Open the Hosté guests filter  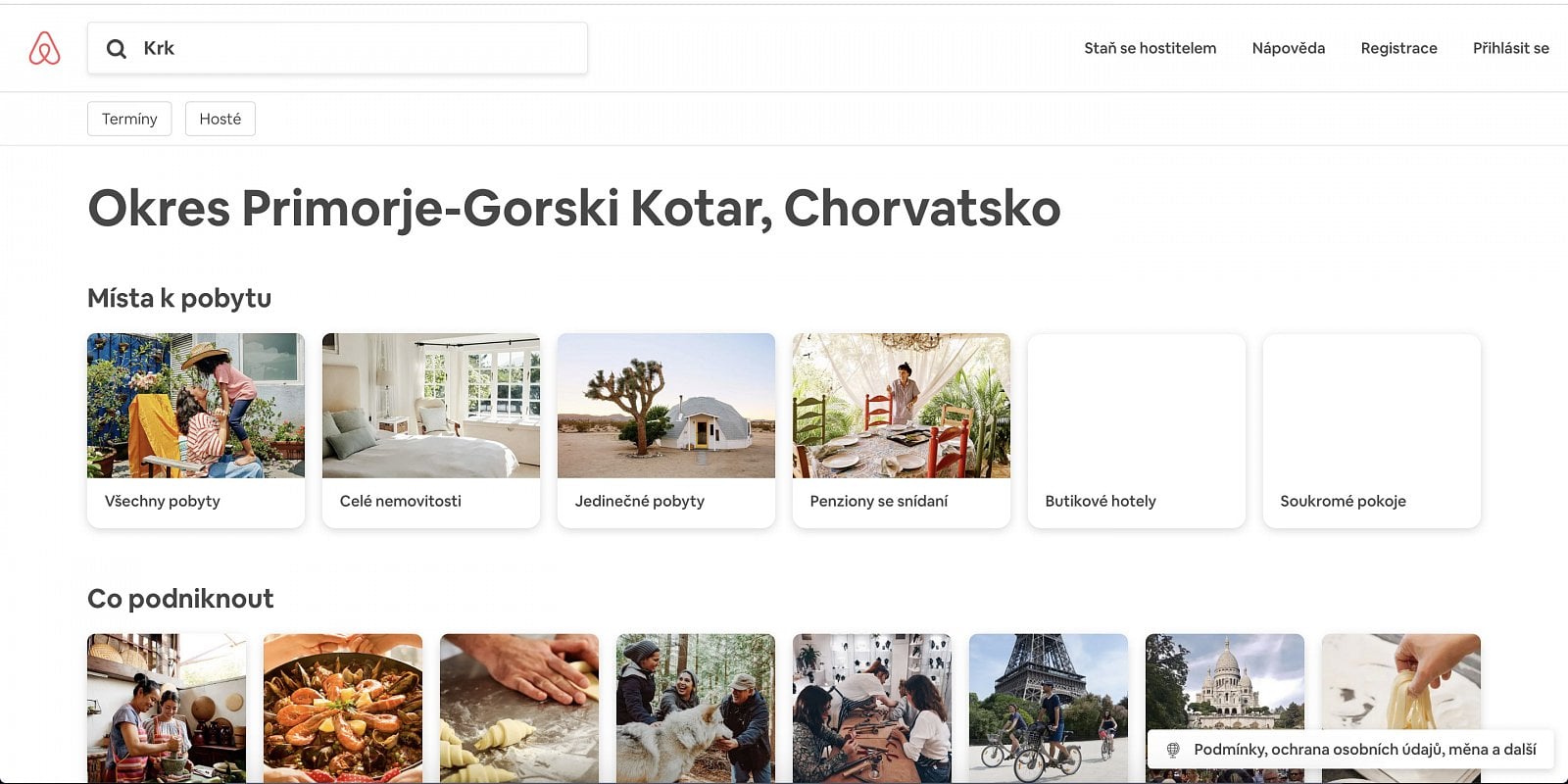pos(220,119)
